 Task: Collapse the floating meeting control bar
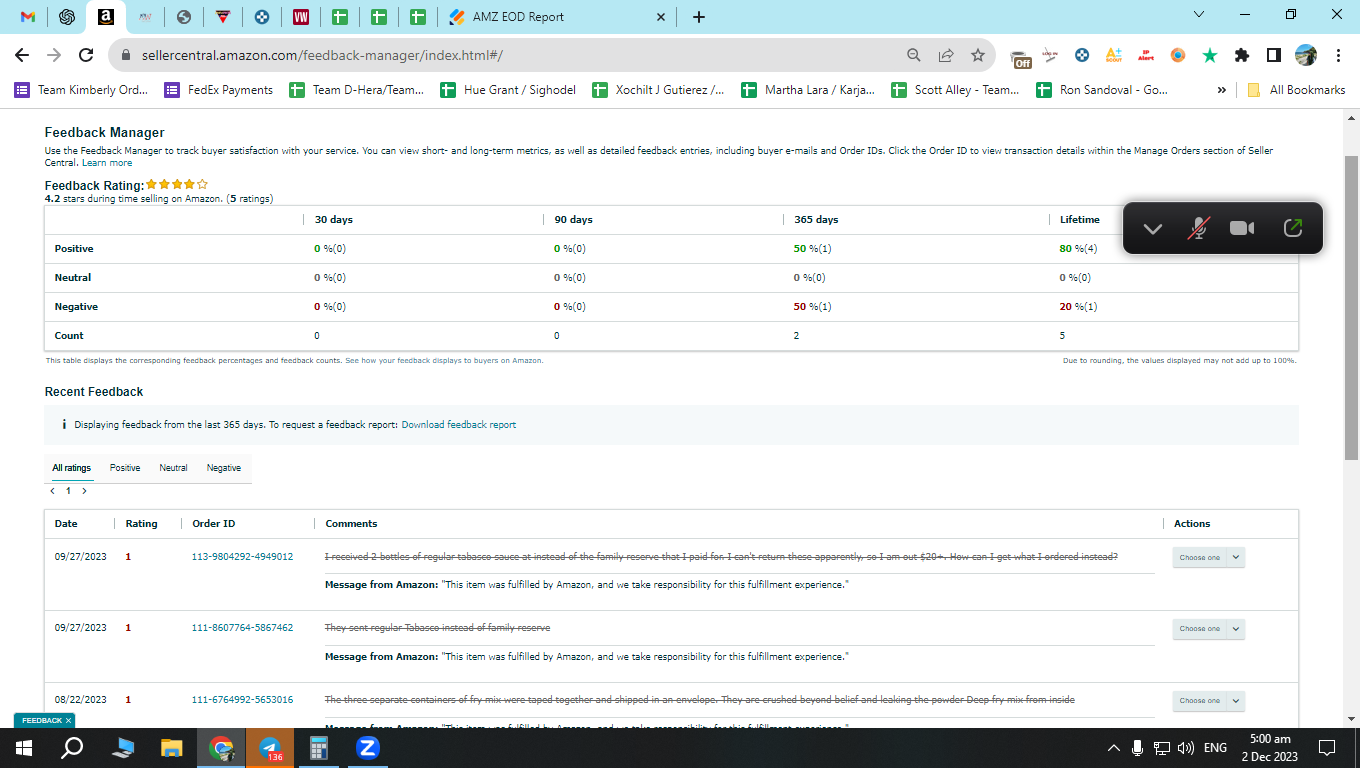click(1153, 228)
